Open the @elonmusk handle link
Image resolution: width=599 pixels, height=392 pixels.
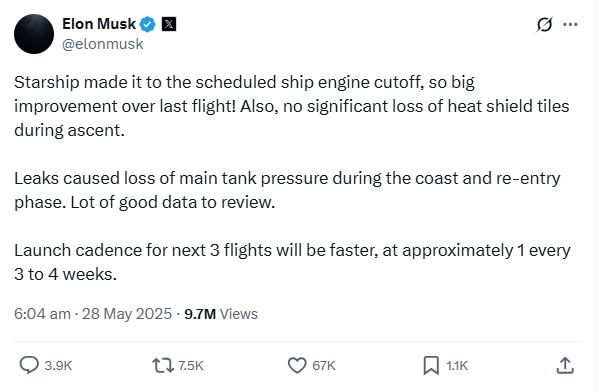click(103, 44)
